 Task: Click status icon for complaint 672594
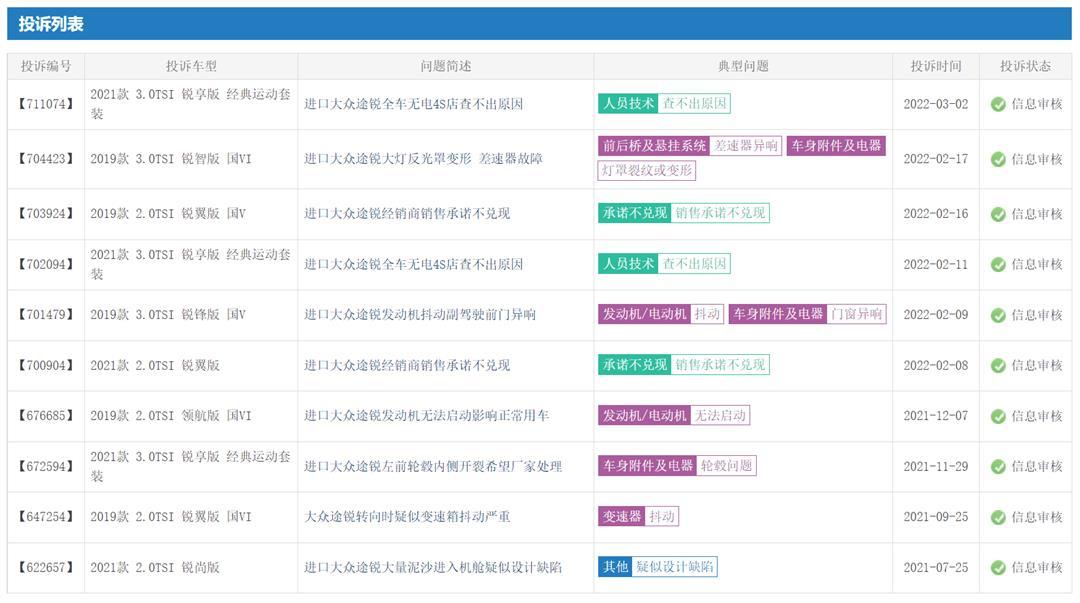tap(998, 466)
